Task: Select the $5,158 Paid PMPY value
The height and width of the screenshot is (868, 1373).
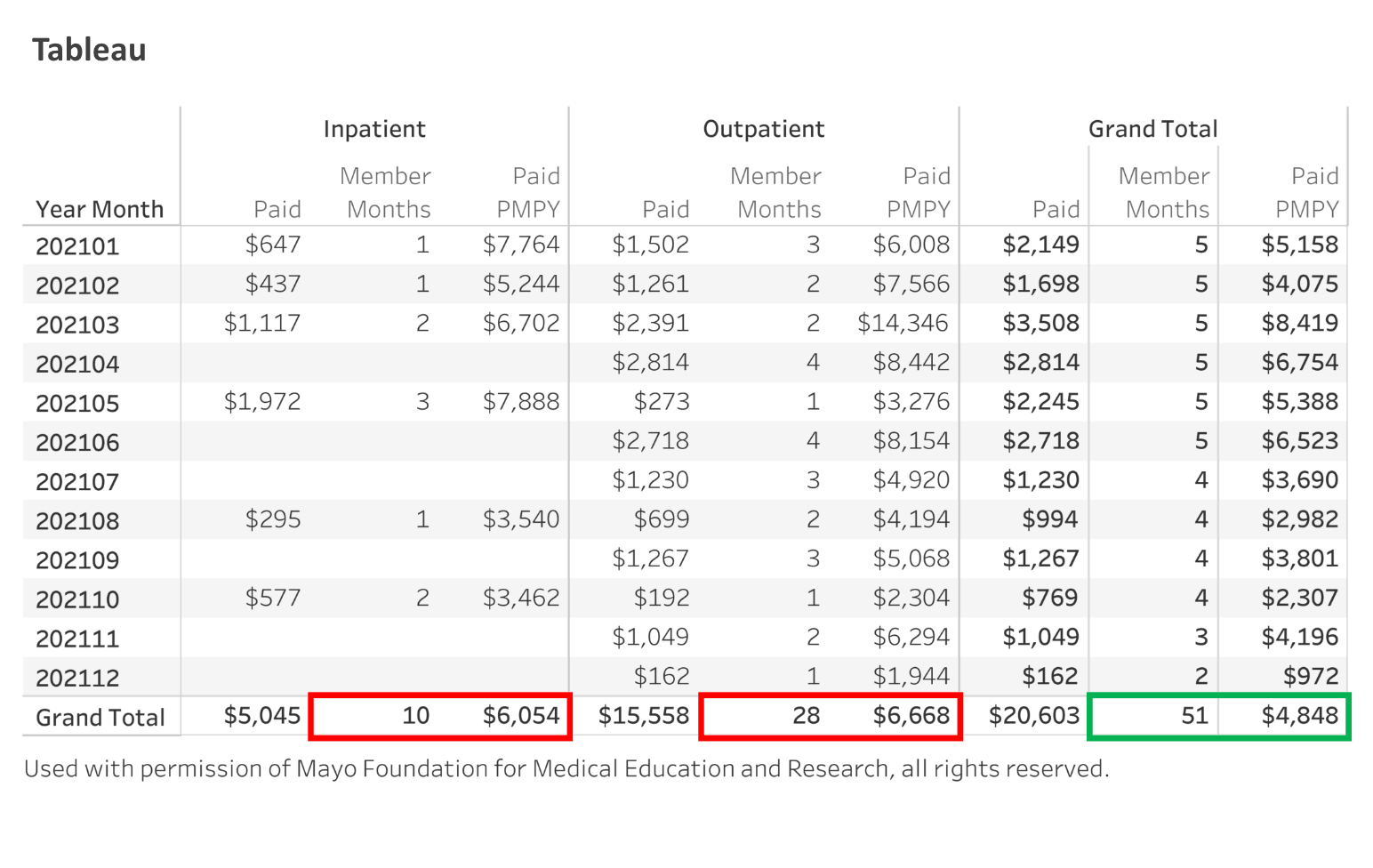Action: 1300,245
